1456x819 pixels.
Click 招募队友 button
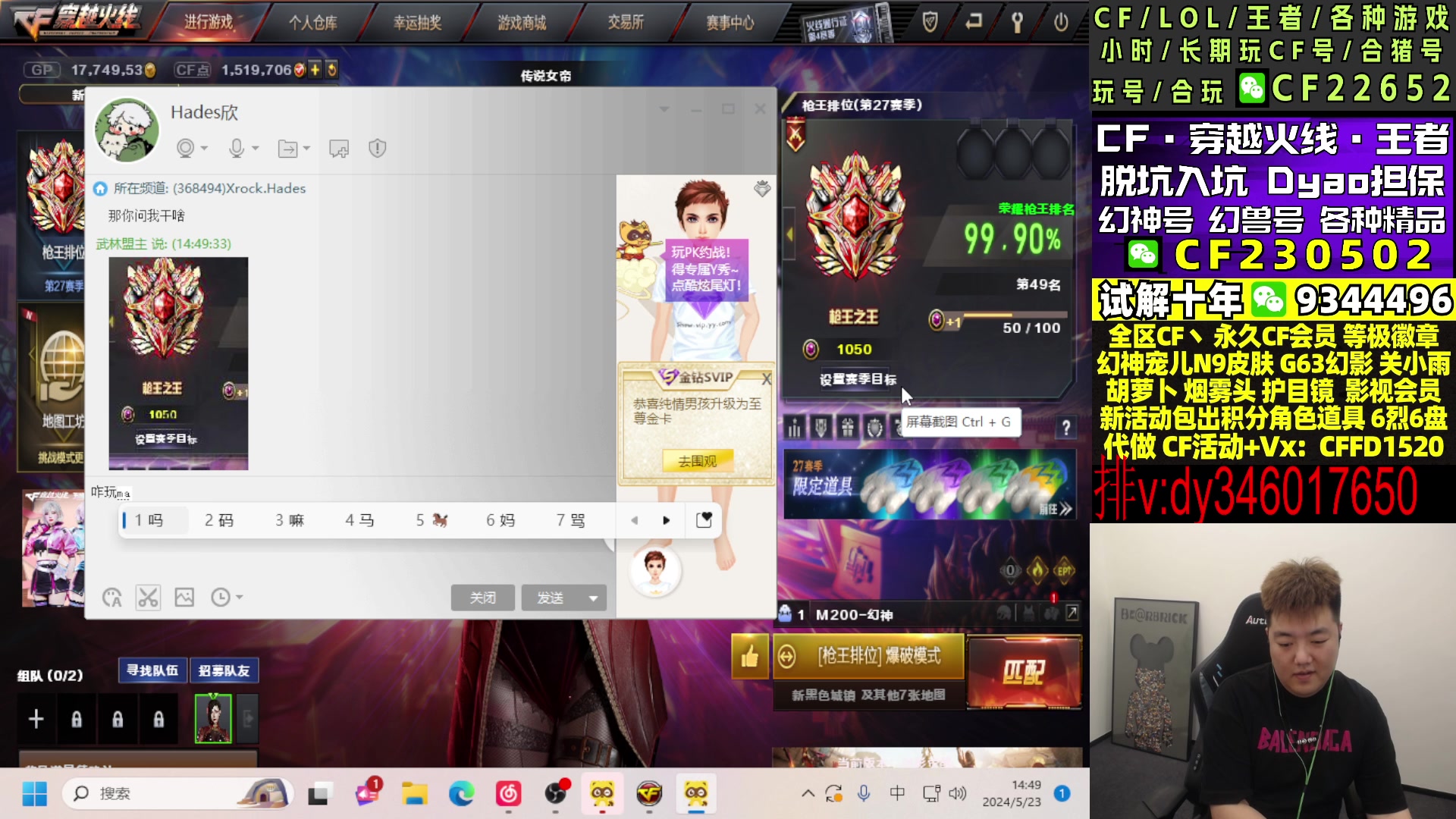pos(224,670)
